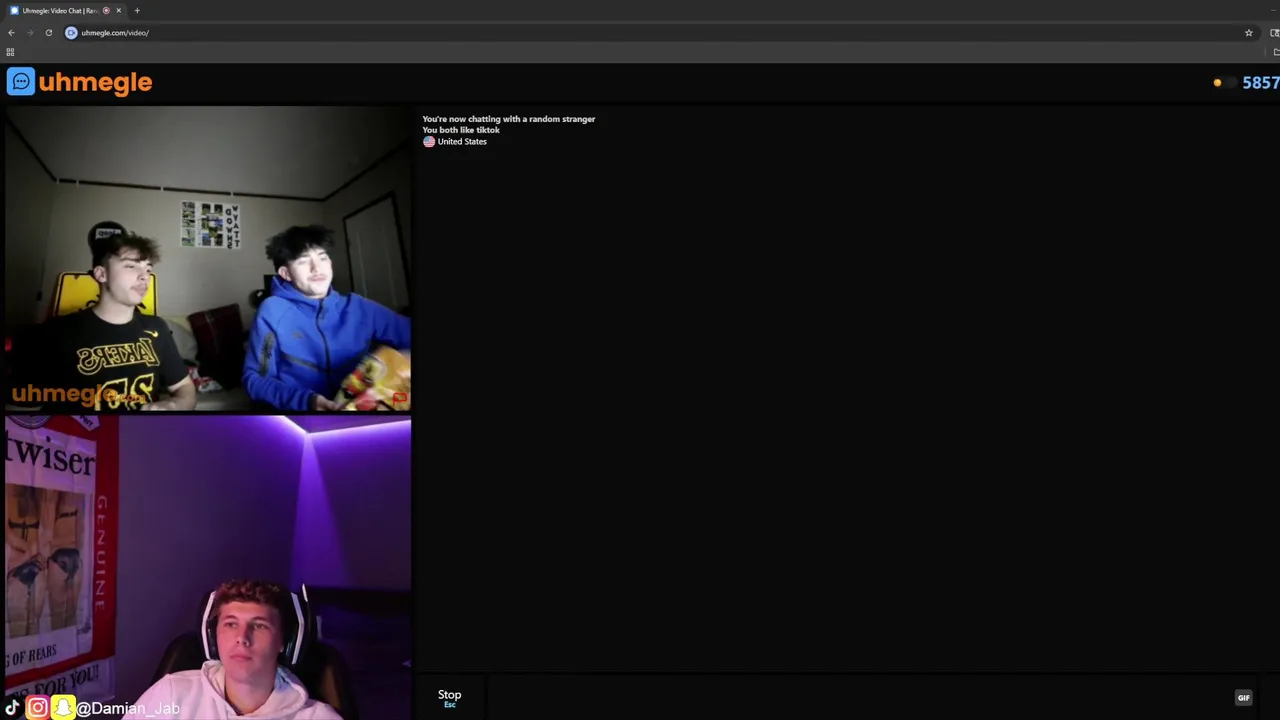Click the 5857 online users count
Image resolution: width=1280 pixels, height=720 pixels.
coord(1260,83)
